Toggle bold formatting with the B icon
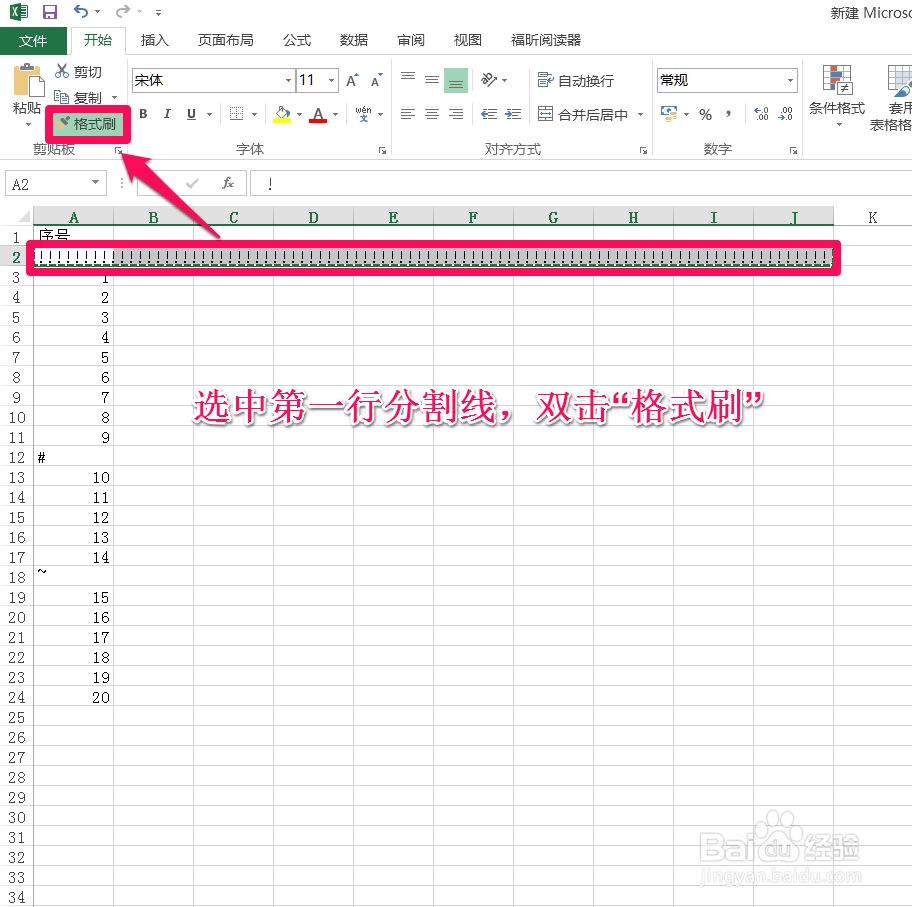 (x=142, y=114)
